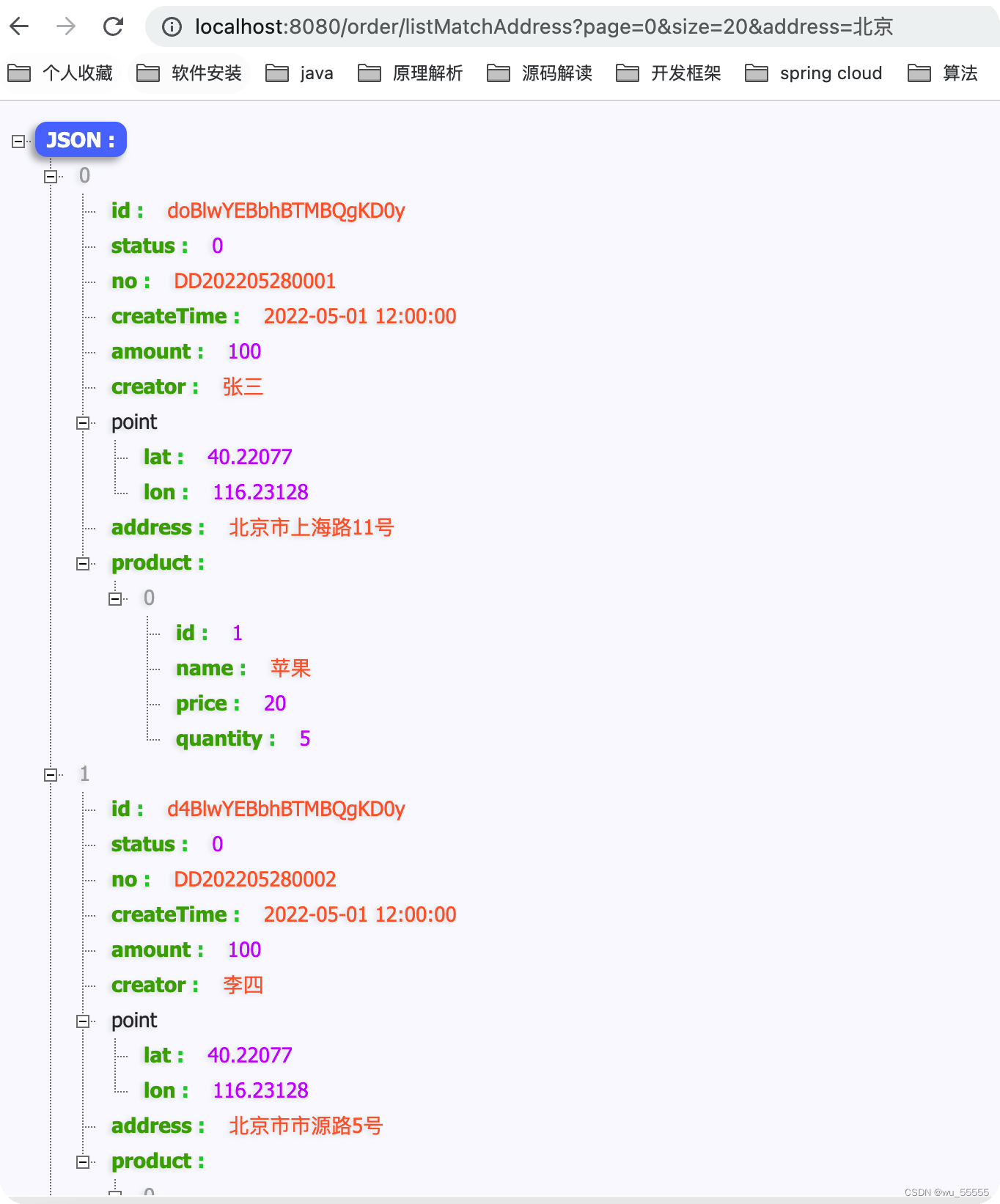Click product name value 苹果

click(x=290, y=669)
